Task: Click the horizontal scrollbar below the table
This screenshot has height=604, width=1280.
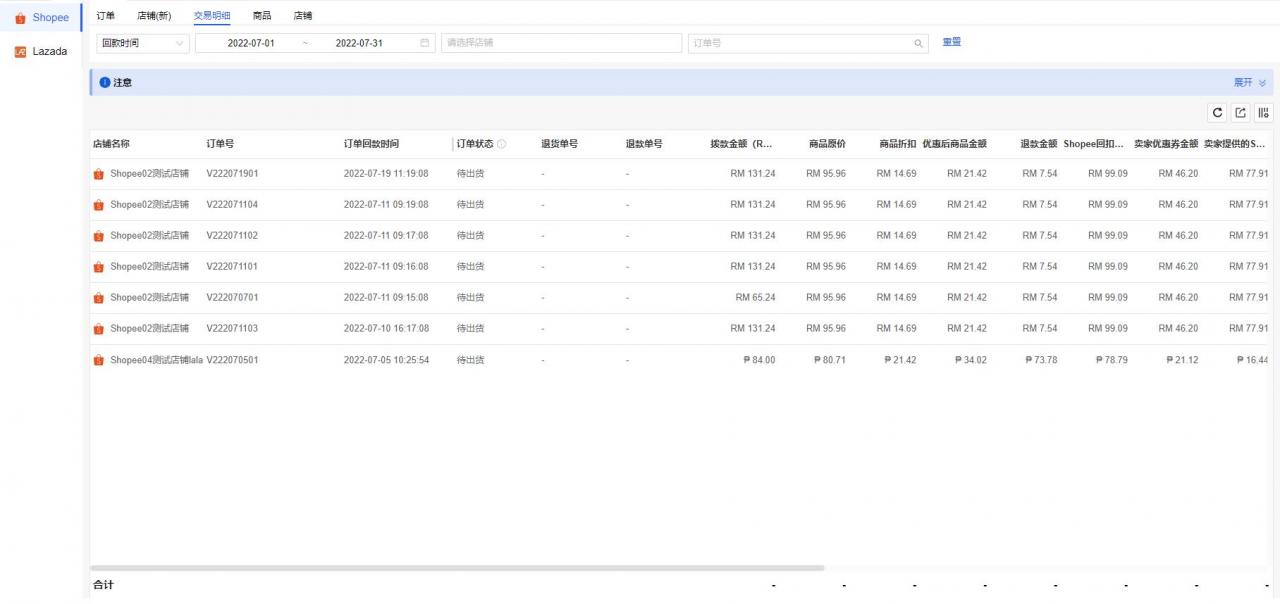Action: [x=456, y=567]
